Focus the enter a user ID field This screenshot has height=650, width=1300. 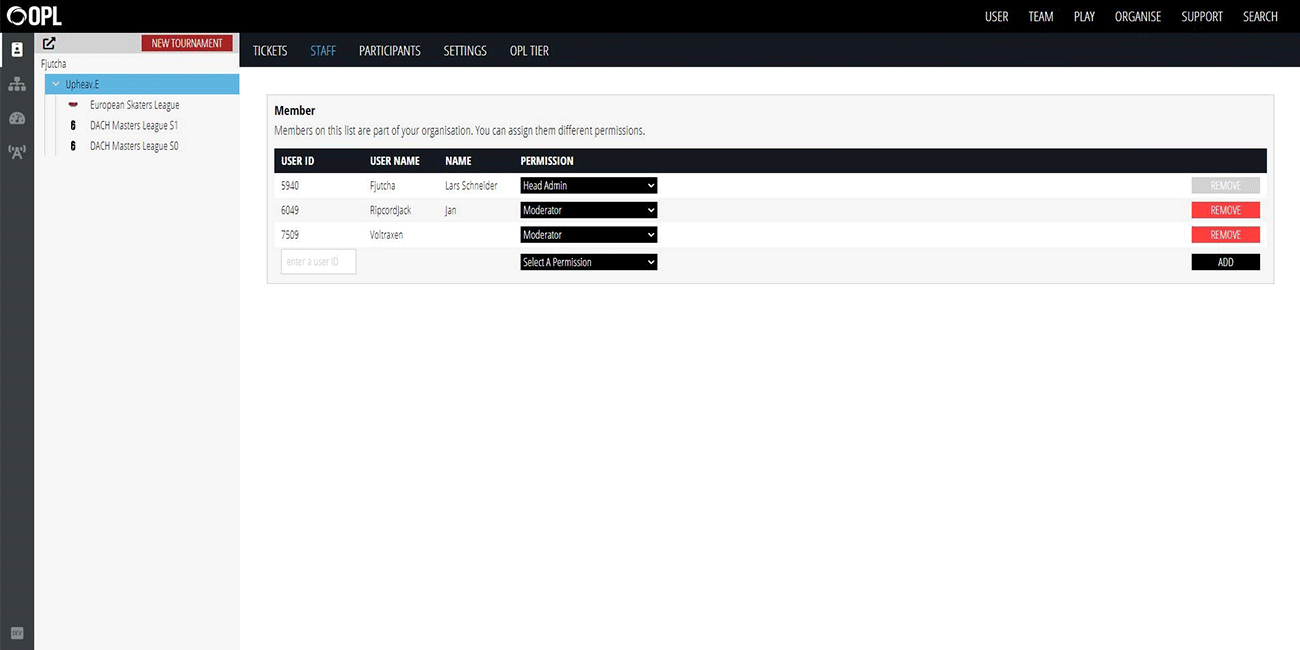318,262
